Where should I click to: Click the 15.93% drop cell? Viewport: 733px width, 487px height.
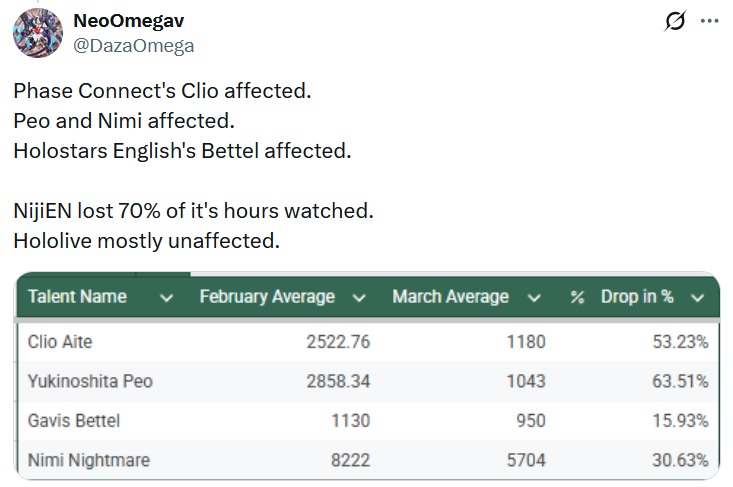pos(681,421)
